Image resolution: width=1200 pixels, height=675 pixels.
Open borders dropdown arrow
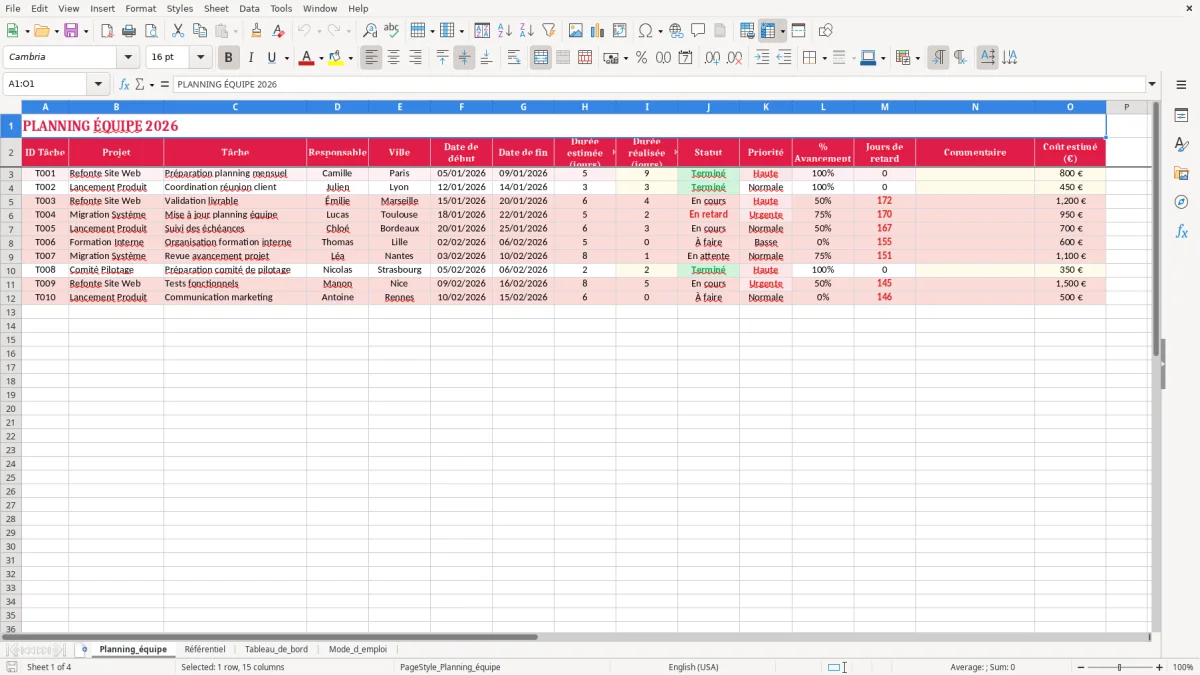(x=824, y=58)
